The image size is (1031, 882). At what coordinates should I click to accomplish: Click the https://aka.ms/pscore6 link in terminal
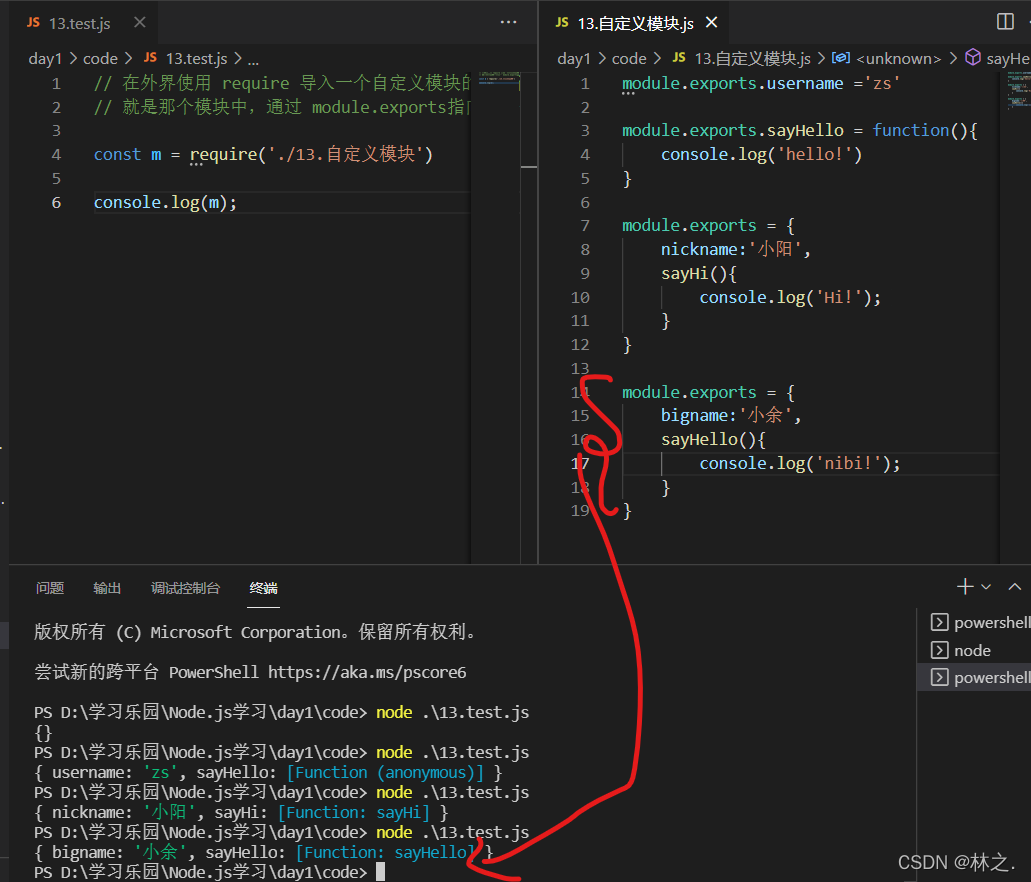(367, 672)
